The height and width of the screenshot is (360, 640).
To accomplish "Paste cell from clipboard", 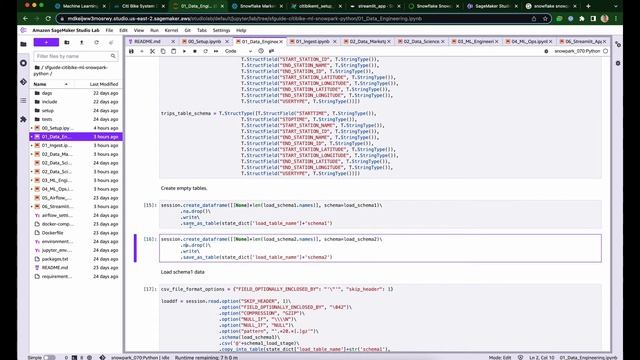I will 173,51.
